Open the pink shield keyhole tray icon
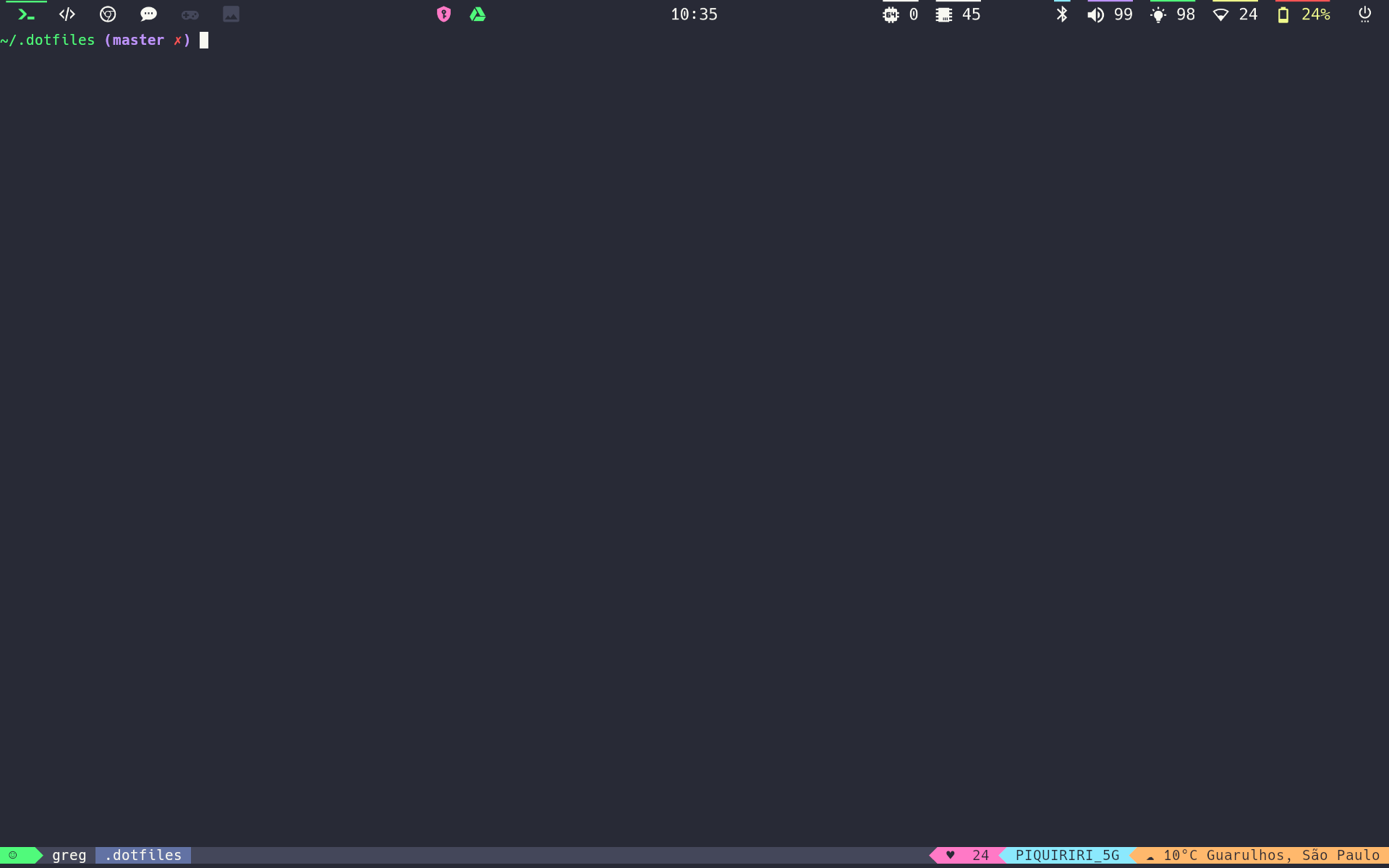Image resolution: width=1389 pixels, height=868 pixels. (444, 14)
